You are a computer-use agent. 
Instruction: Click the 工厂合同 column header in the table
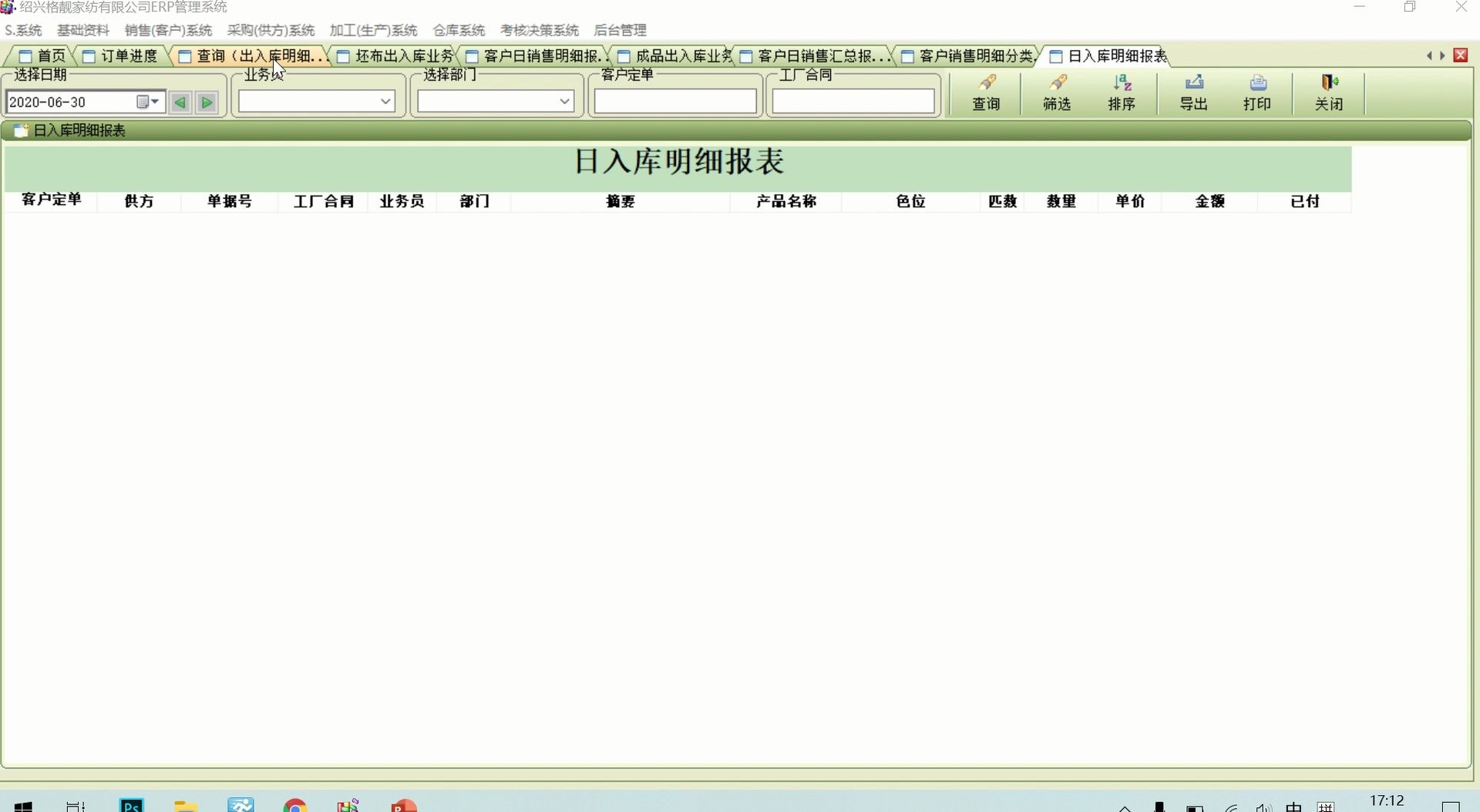click(x=324, y=201)
